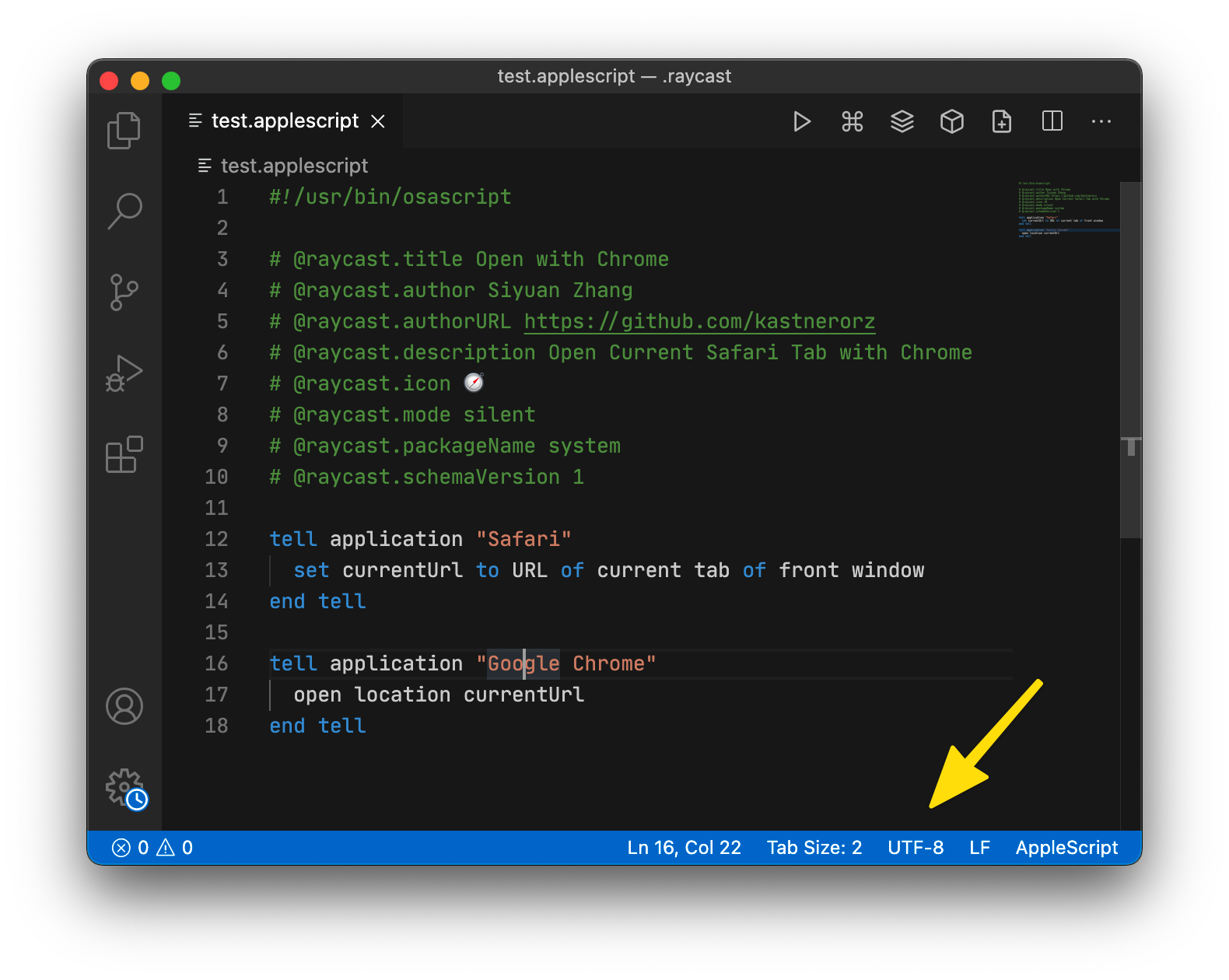This screenshot has width=1229, height=980.
Task: Open the Search view icon
Action: coord(124,211)
